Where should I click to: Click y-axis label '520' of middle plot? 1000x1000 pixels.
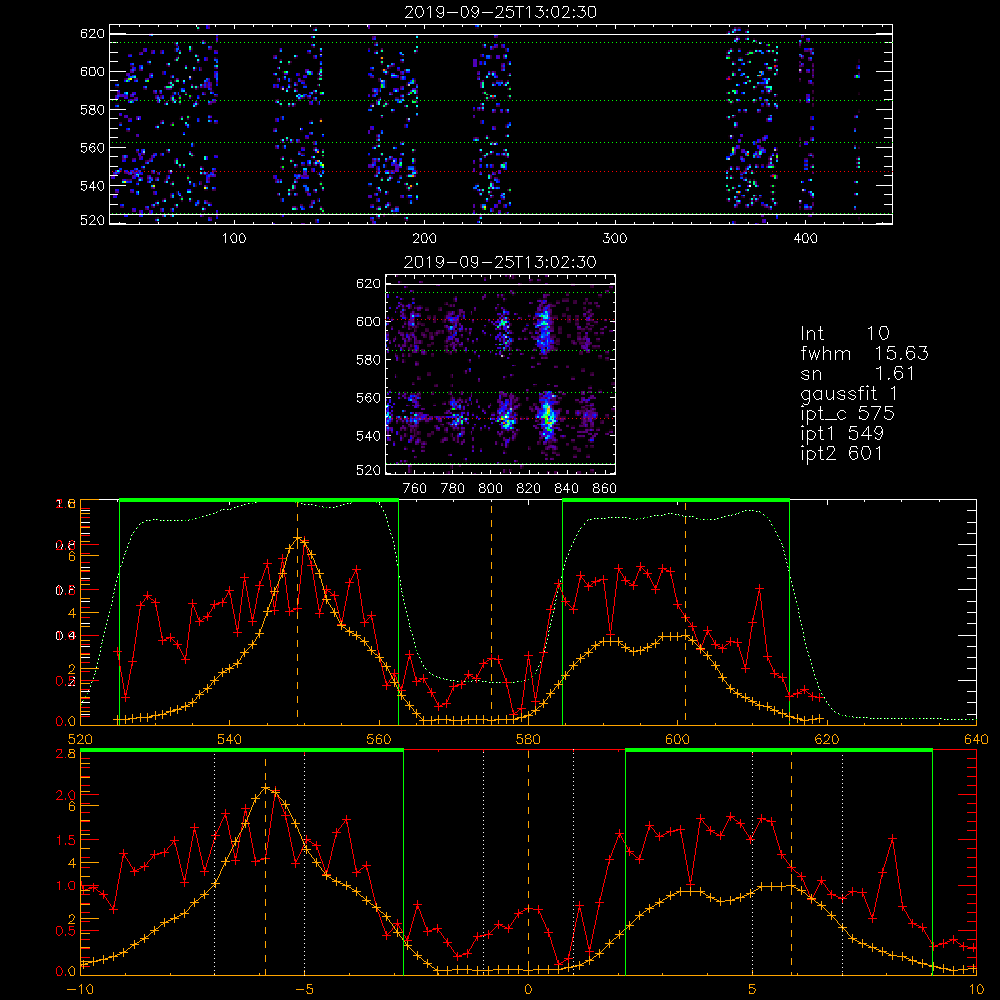coord(369,470)
